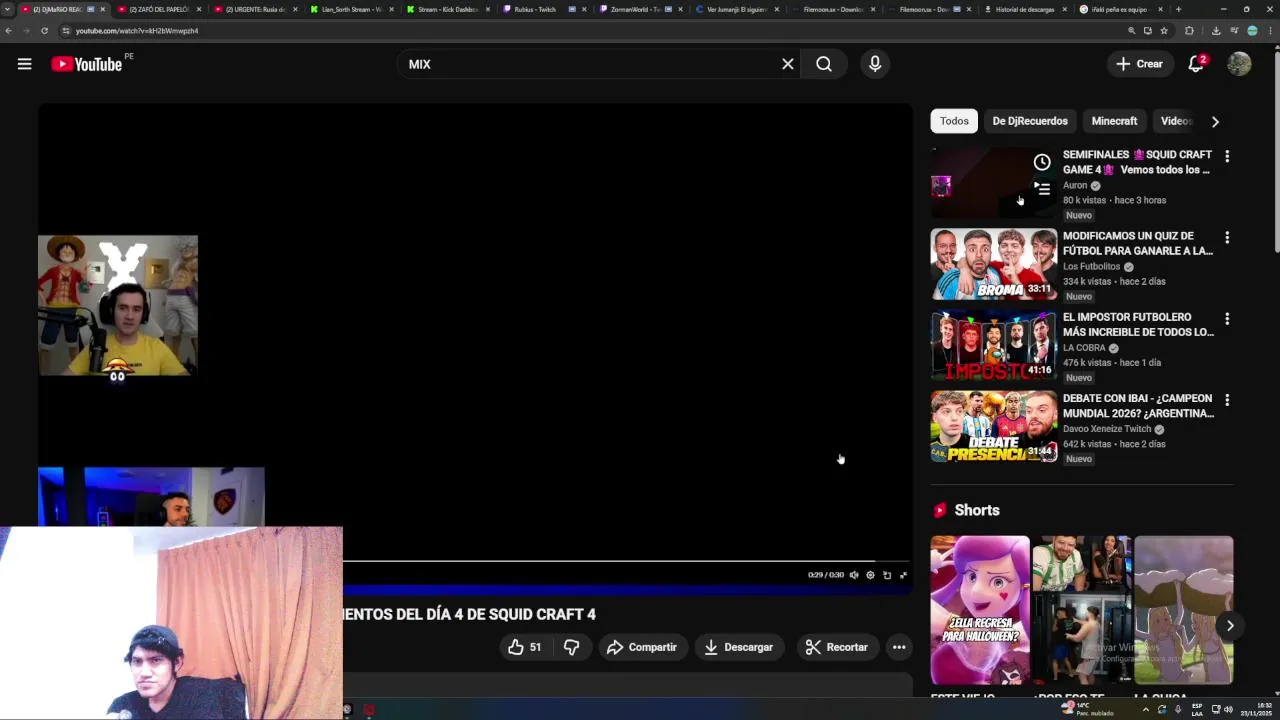Open the browser zoom magnifier icon
This screenshot has height=720, width=1280.
tap(1132, 31)
